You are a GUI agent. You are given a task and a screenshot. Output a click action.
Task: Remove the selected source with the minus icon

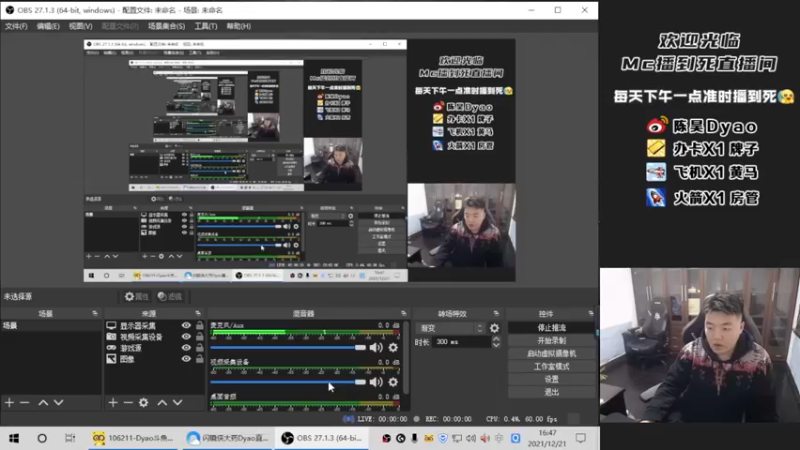click(128, 403)
